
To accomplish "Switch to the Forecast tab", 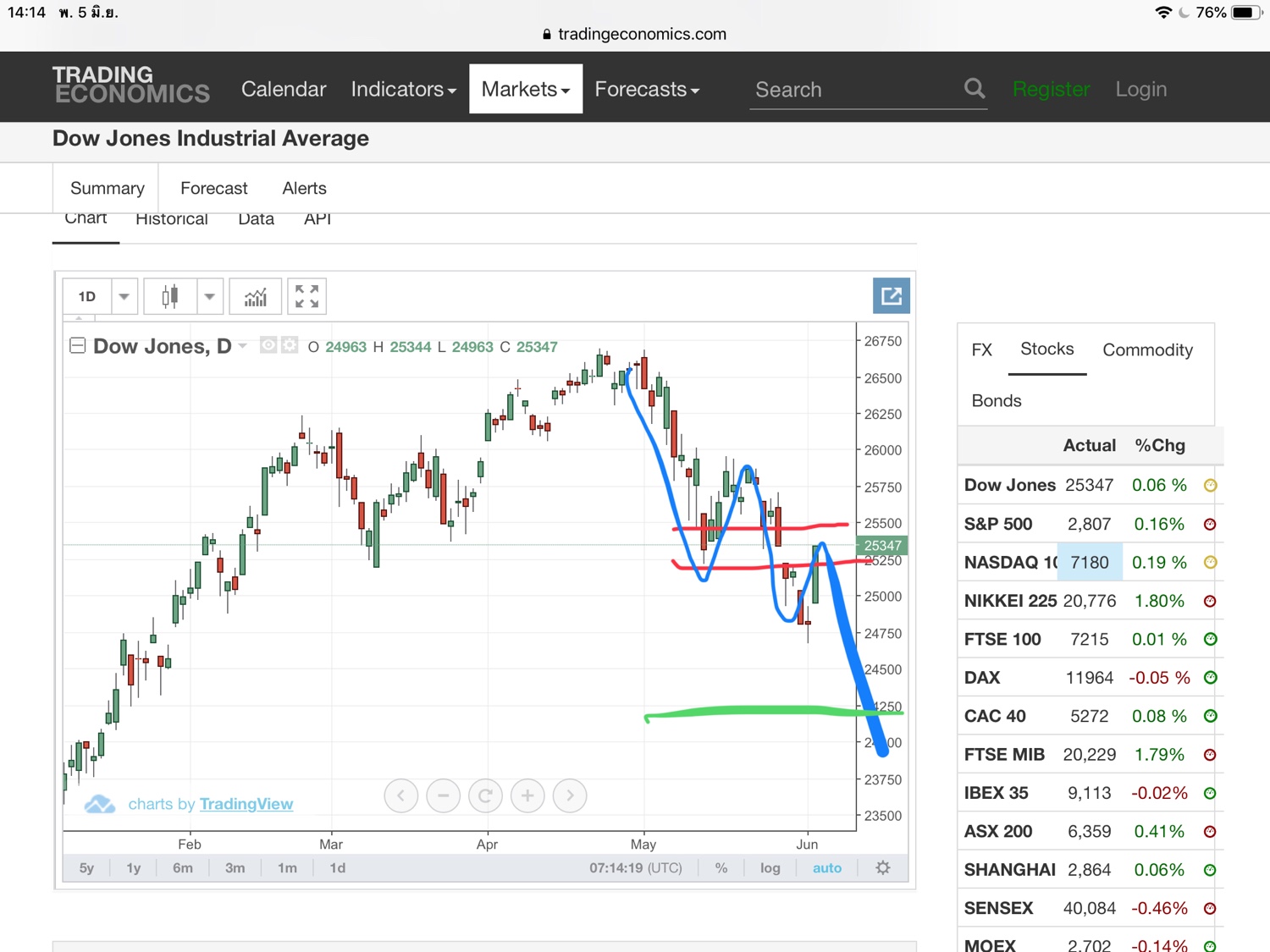I will (214, 188).
